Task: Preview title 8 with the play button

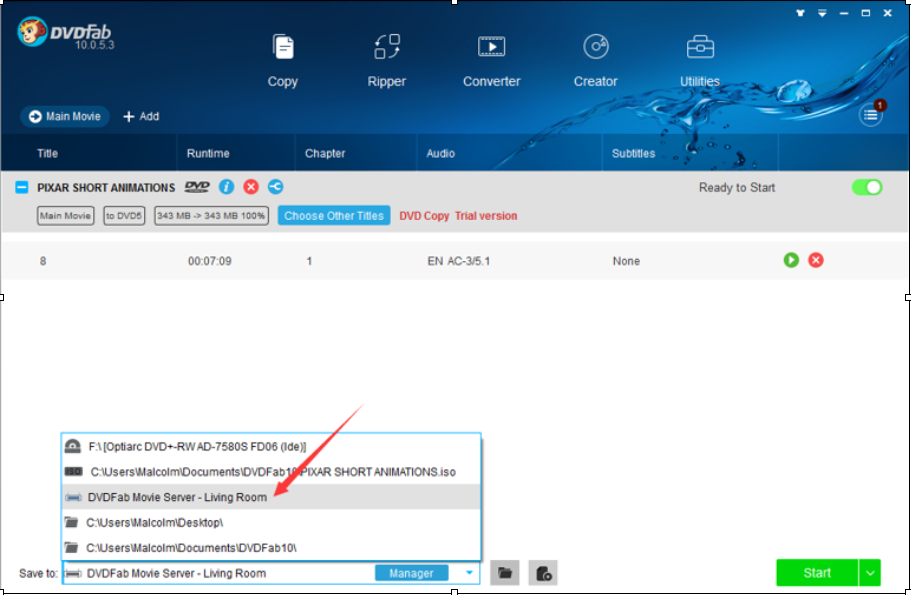Action: pyautogui.click(x=791, y=260)
